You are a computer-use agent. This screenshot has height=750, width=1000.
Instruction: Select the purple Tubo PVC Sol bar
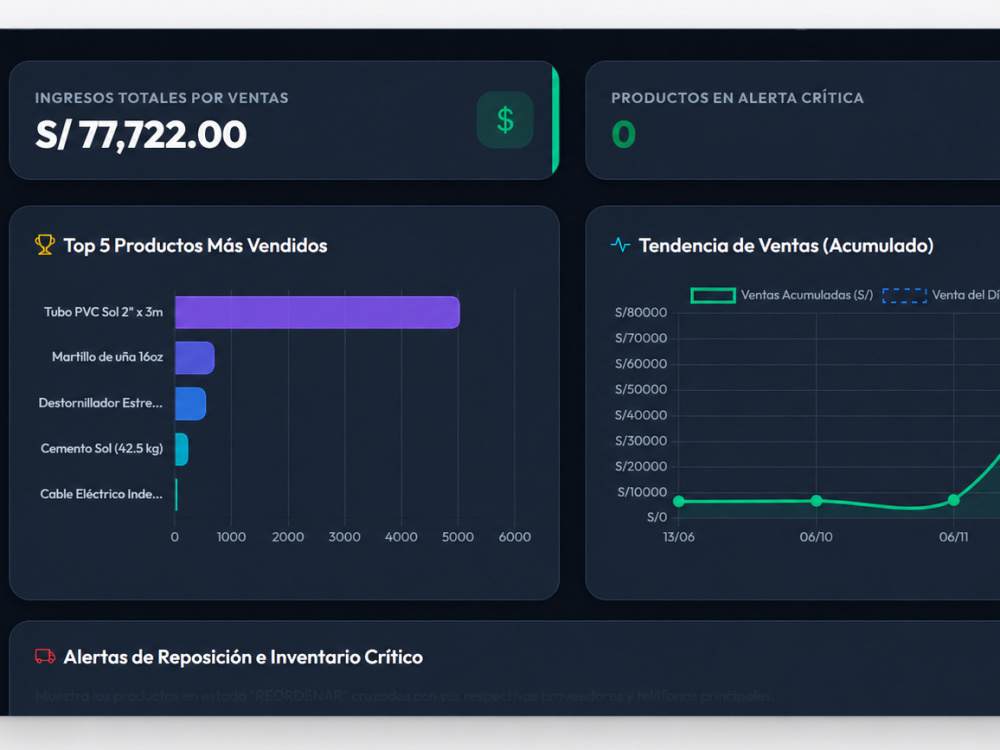(317, 312)
